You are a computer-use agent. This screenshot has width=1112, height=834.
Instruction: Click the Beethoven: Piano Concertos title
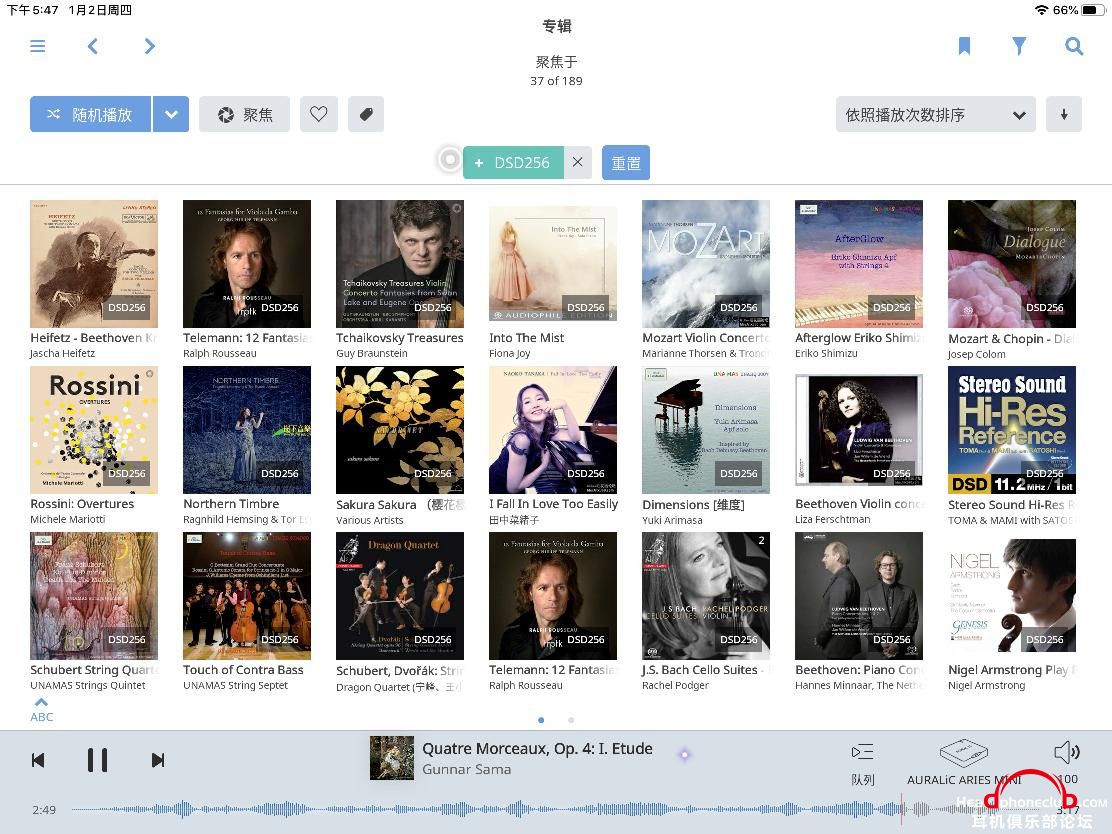click(x=859, y=669)
